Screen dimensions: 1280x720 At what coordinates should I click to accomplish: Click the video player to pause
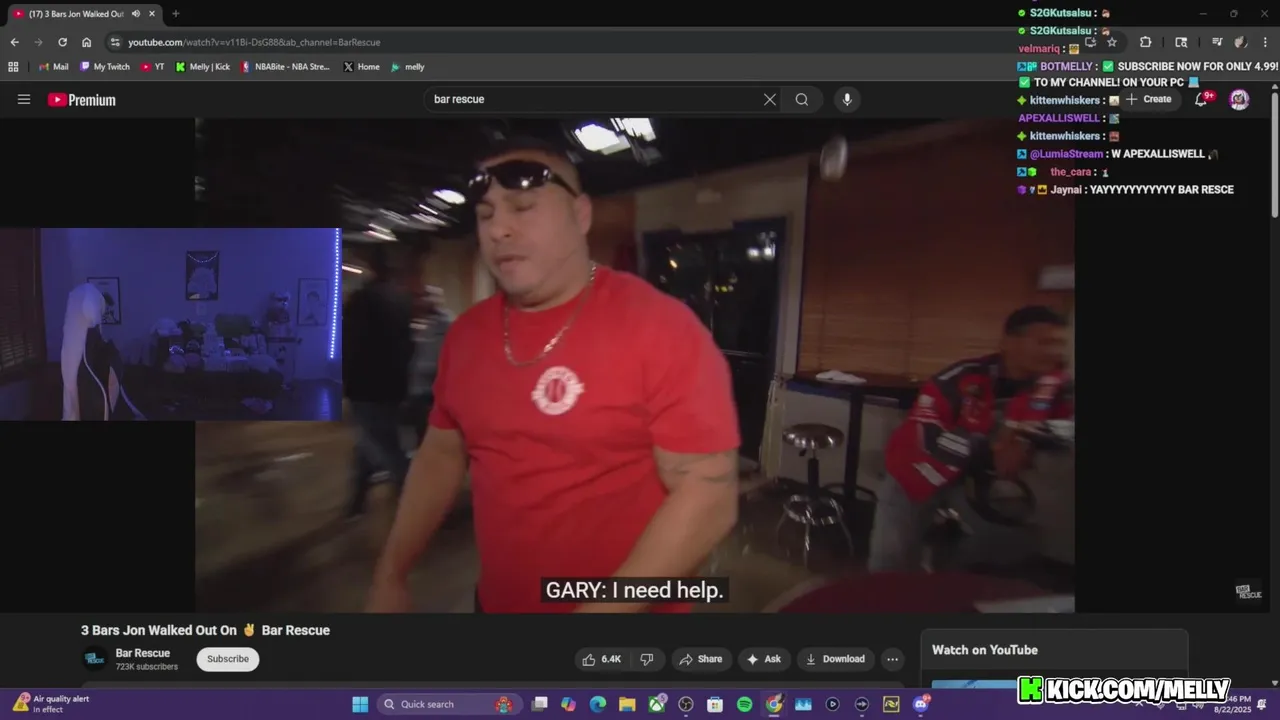[x=635, y=365]
